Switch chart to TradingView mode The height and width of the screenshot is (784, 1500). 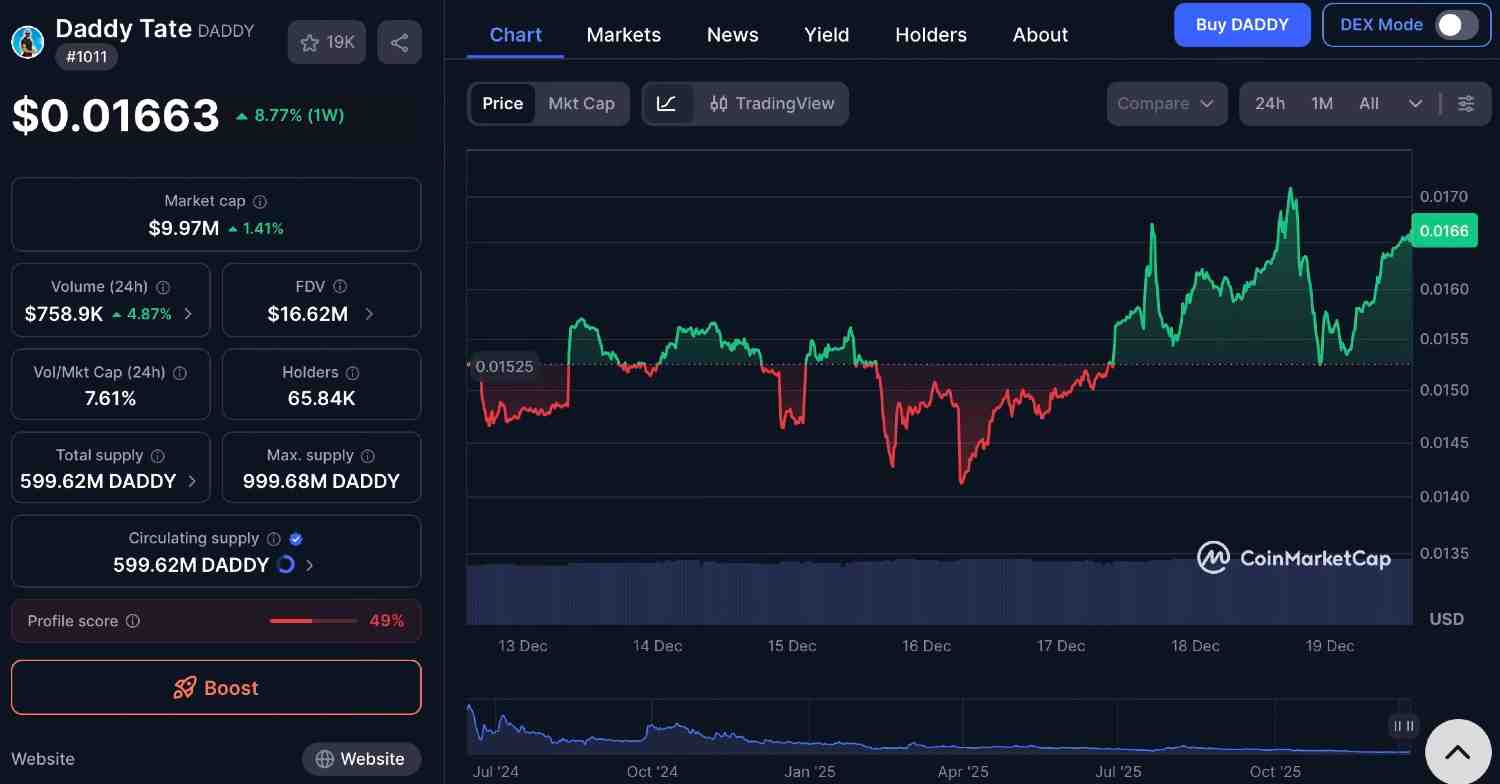point(772,103)
